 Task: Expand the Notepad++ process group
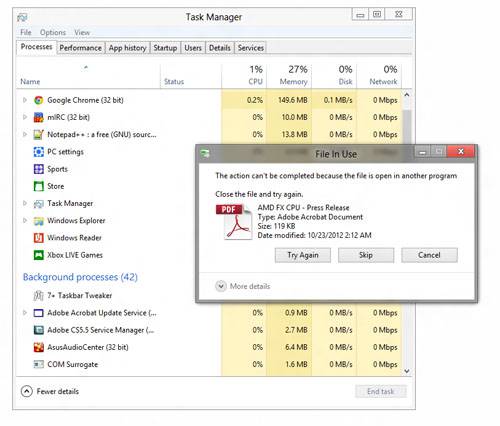click(25, 135)
